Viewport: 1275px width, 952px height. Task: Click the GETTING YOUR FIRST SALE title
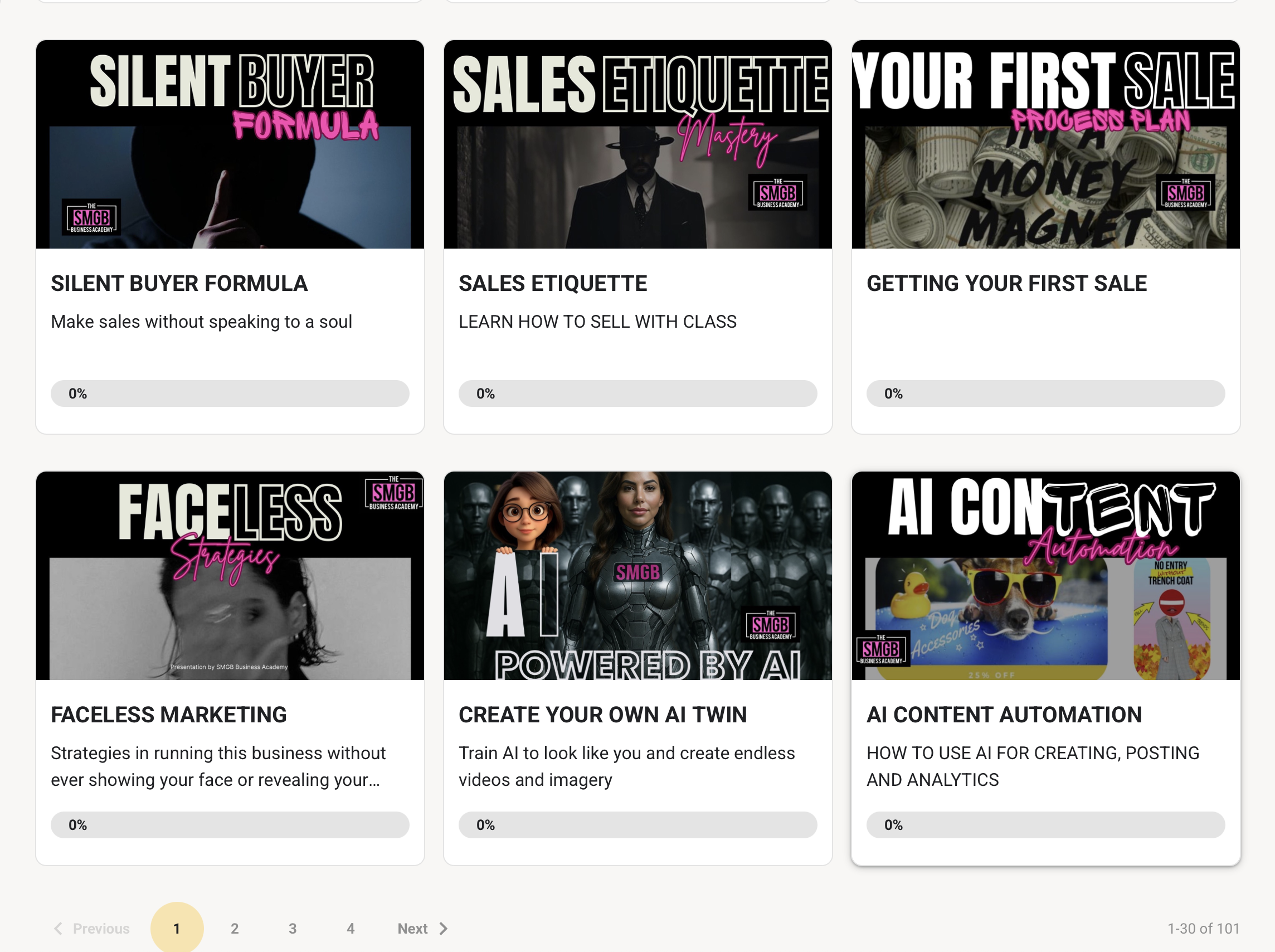point(1006,283)
